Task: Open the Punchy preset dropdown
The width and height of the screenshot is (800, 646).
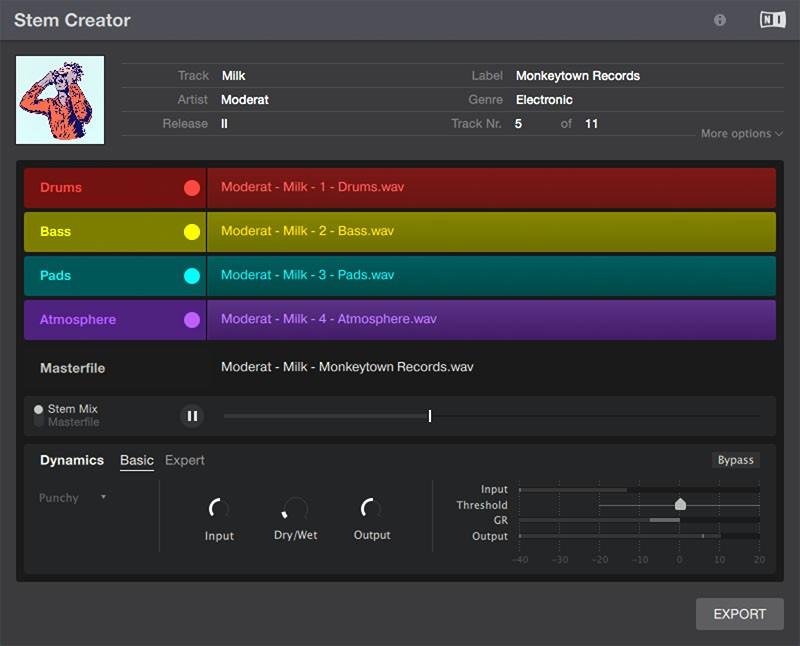Action: coord(72,498)
